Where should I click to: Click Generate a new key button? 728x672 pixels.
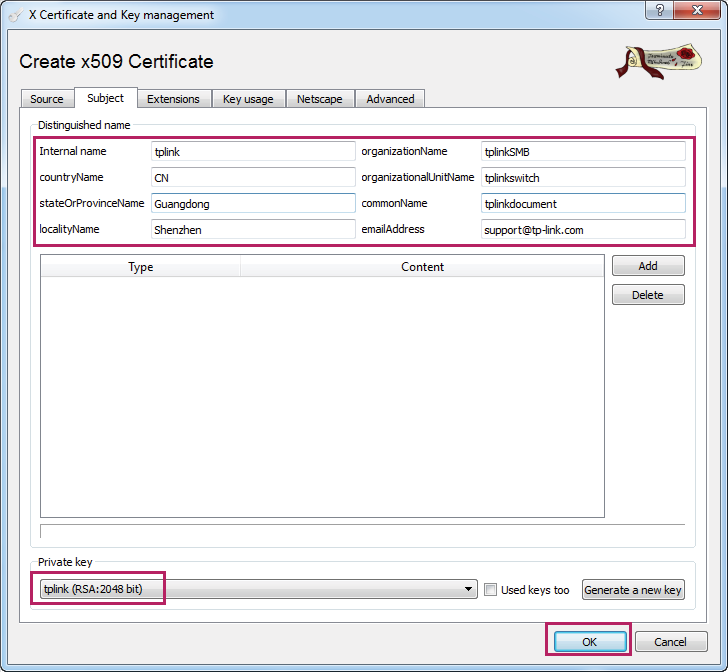(x=633, y=589)
